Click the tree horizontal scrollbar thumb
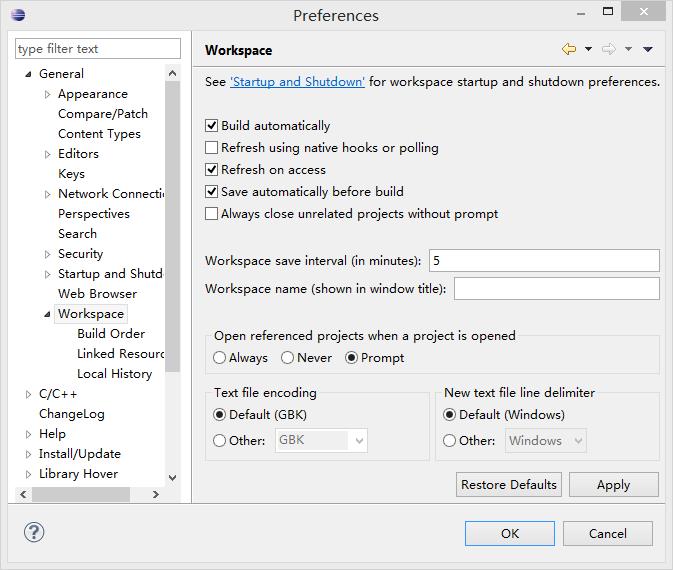Image resolution: width=673 pixels, height=570 pixels. [x=81, y=494]
